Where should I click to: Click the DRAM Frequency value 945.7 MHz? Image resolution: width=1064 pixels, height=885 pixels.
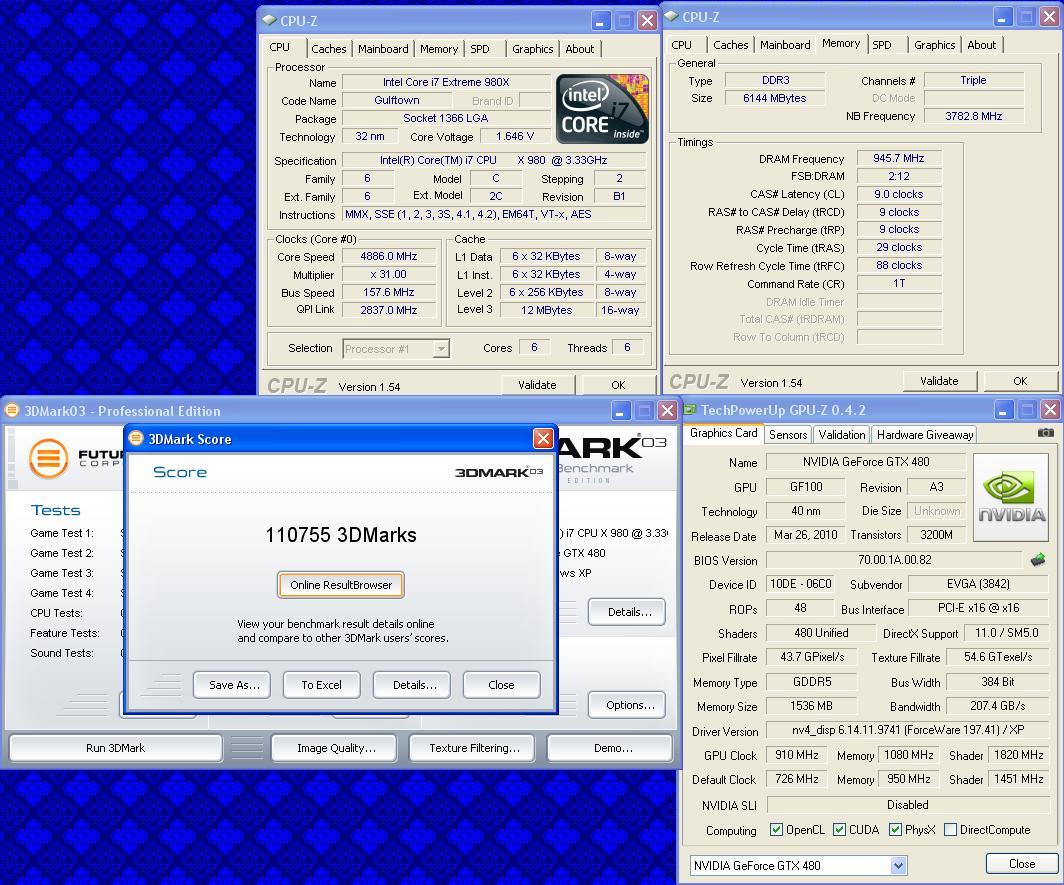pyautogui.click(x=898, y=158)
